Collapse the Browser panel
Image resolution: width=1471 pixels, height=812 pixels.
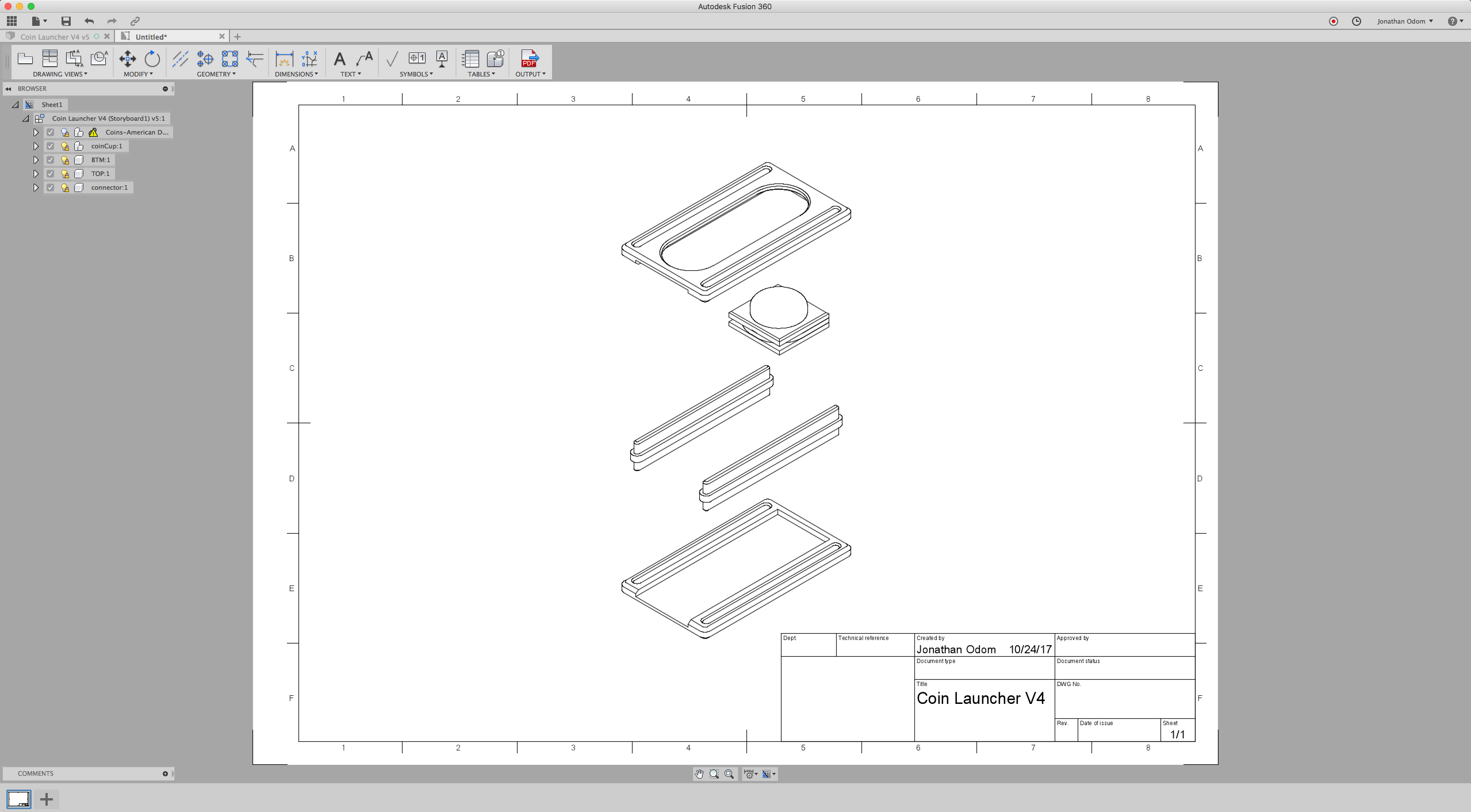pyautogui.click(x=8, y=88)
